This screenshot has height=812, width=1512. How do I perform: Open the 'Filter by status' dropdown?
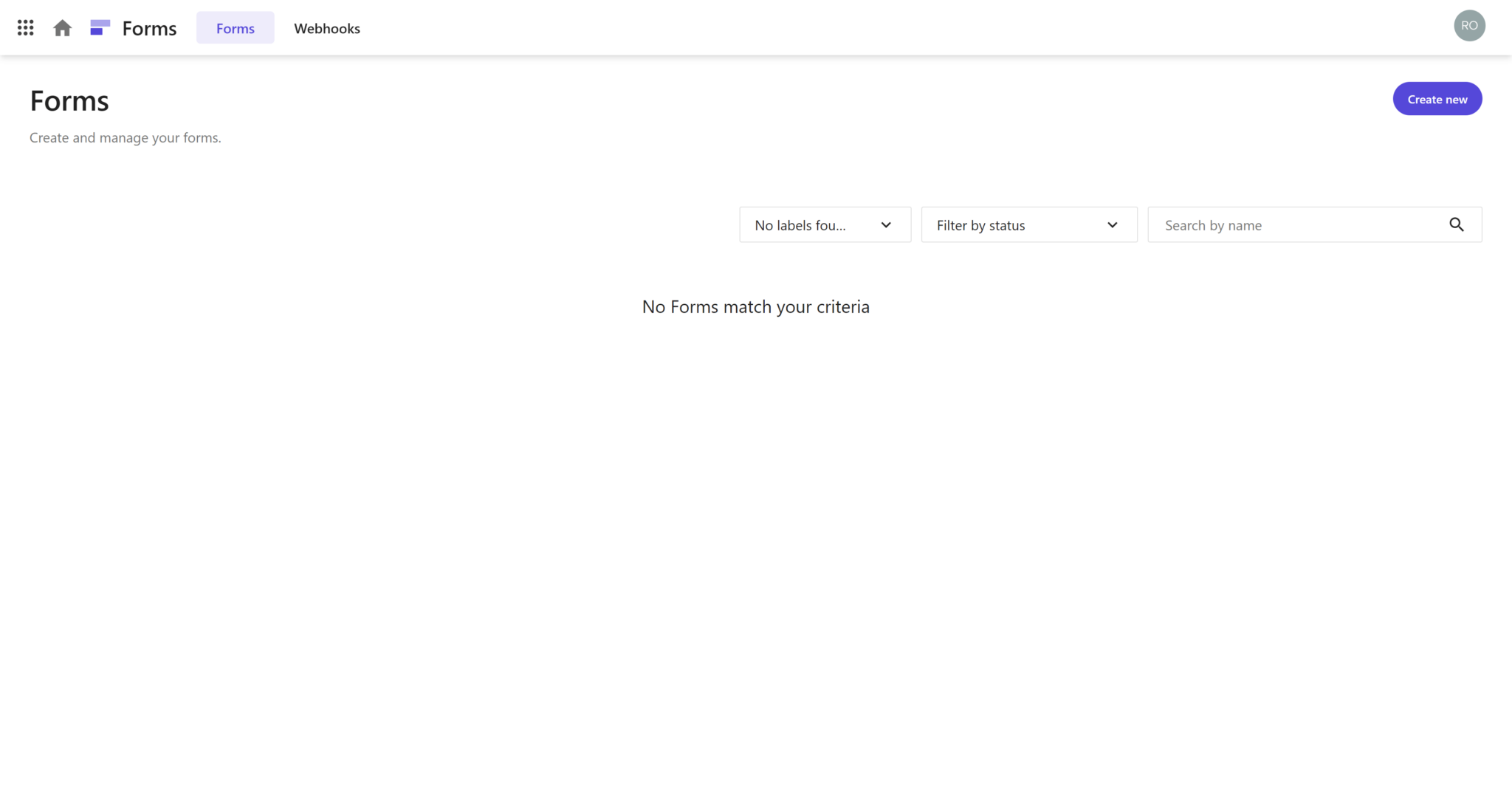[x=1028, y=224]
